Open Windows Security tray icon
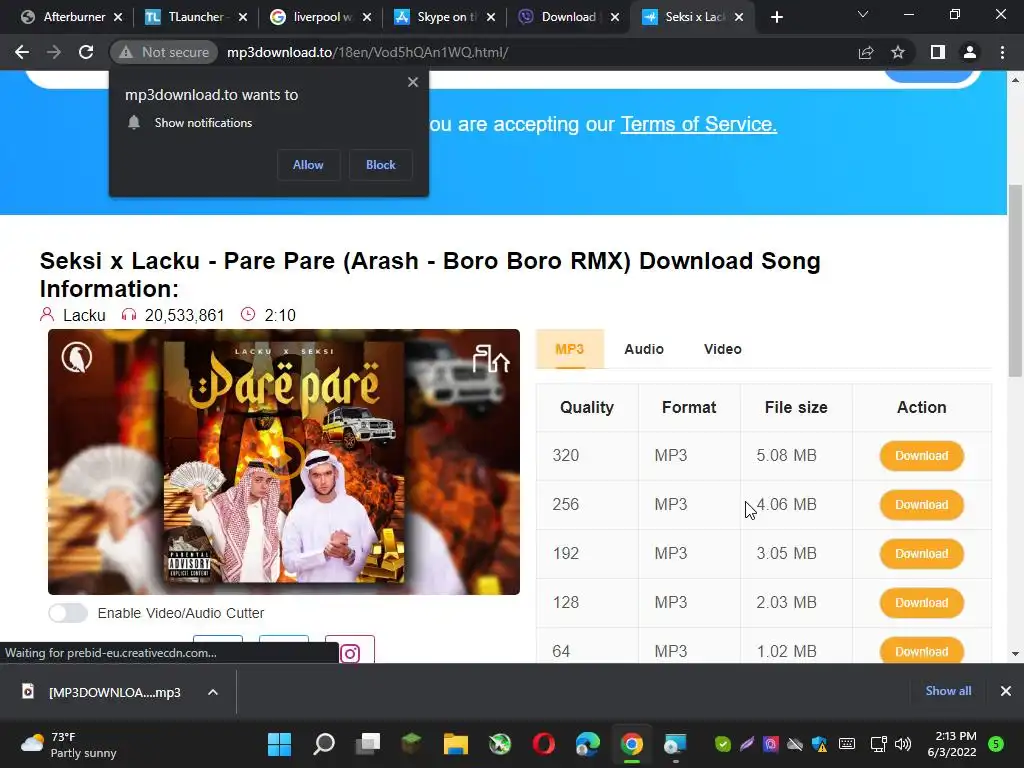The height and width of the screenshot is (768, 1024). [819, 744]
